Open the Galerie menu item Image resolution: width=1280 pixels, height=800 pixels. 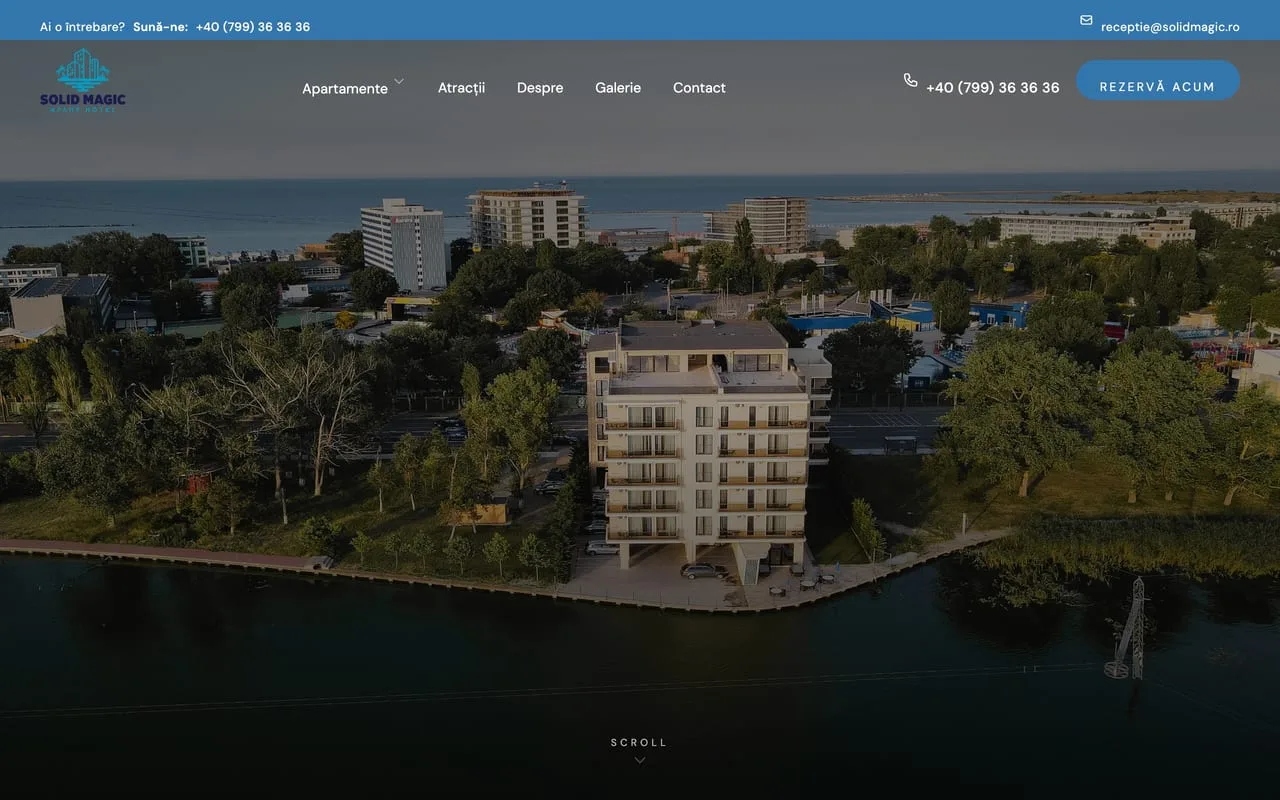[618, 88]
